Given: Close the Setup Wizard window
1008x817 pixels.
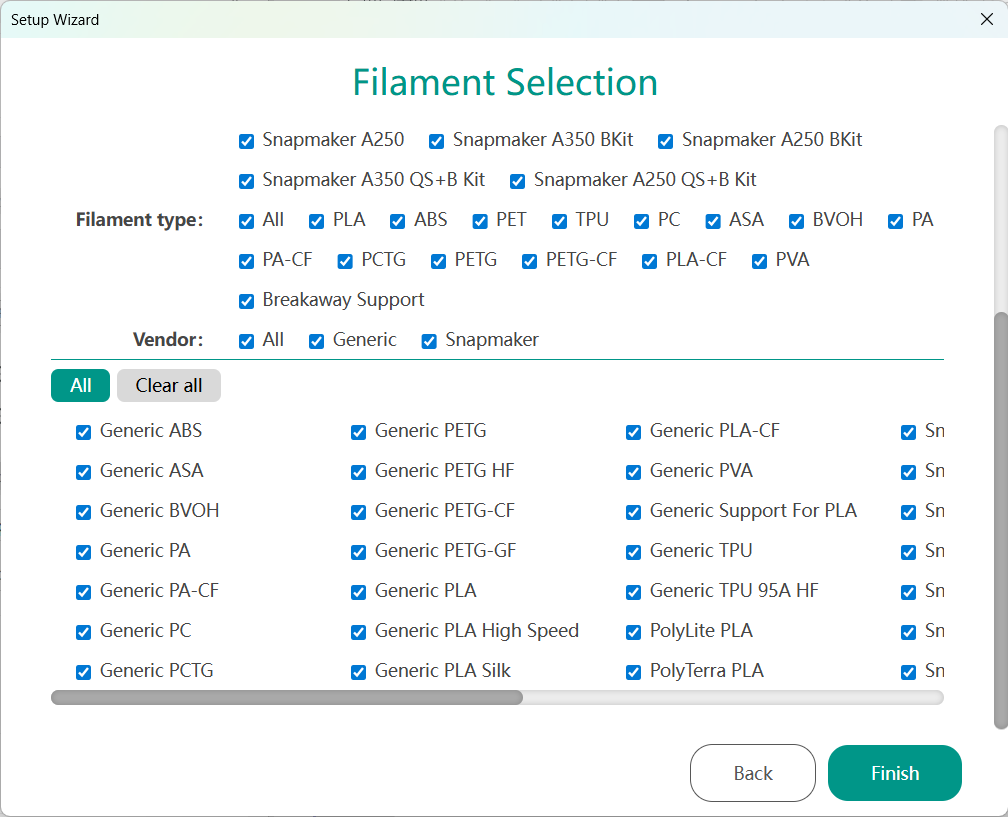Looking at the screenshot, I should coord(986,19).
